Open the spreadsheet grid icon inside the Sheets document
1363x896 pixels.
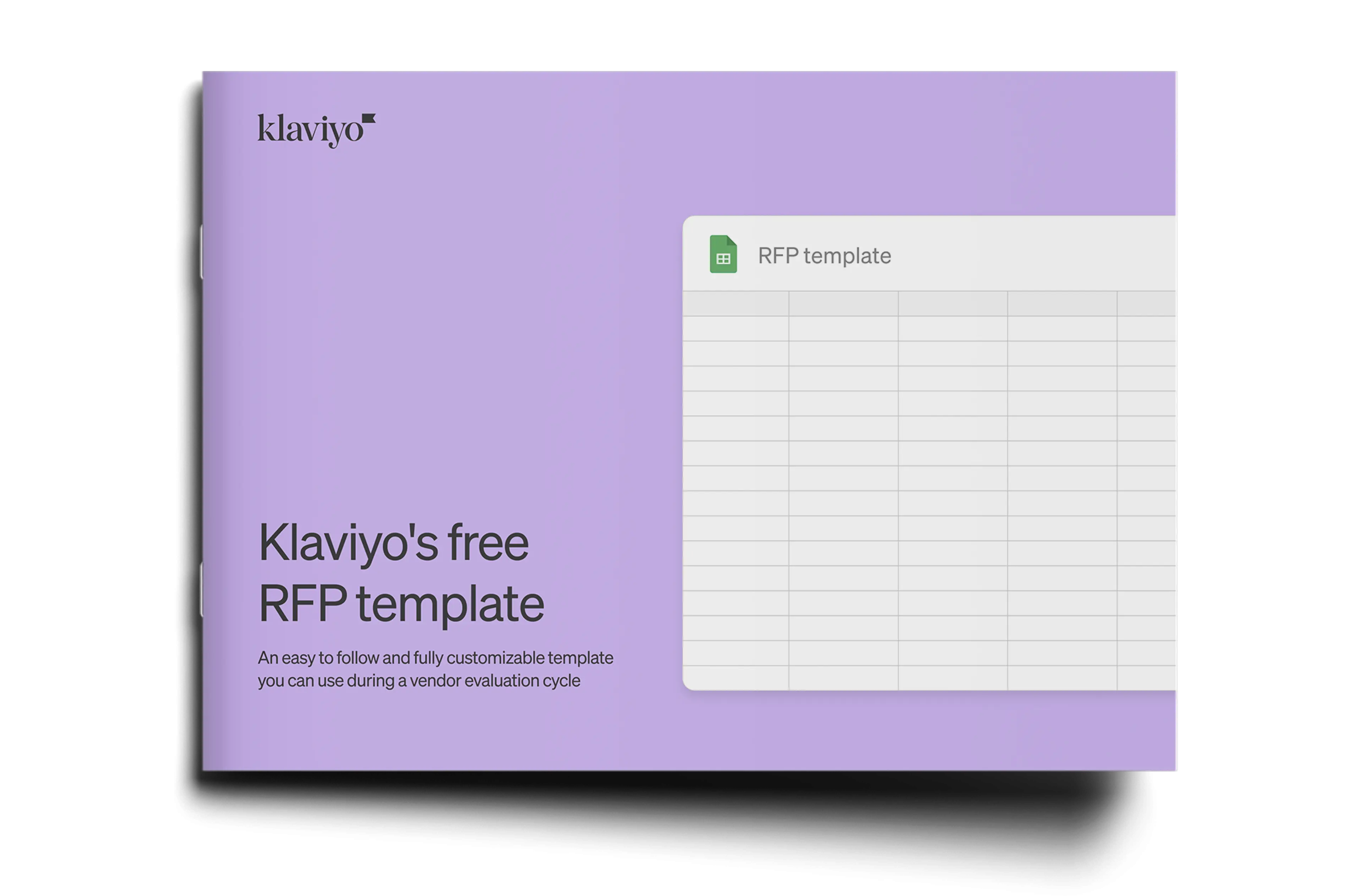tap(724, 258)
